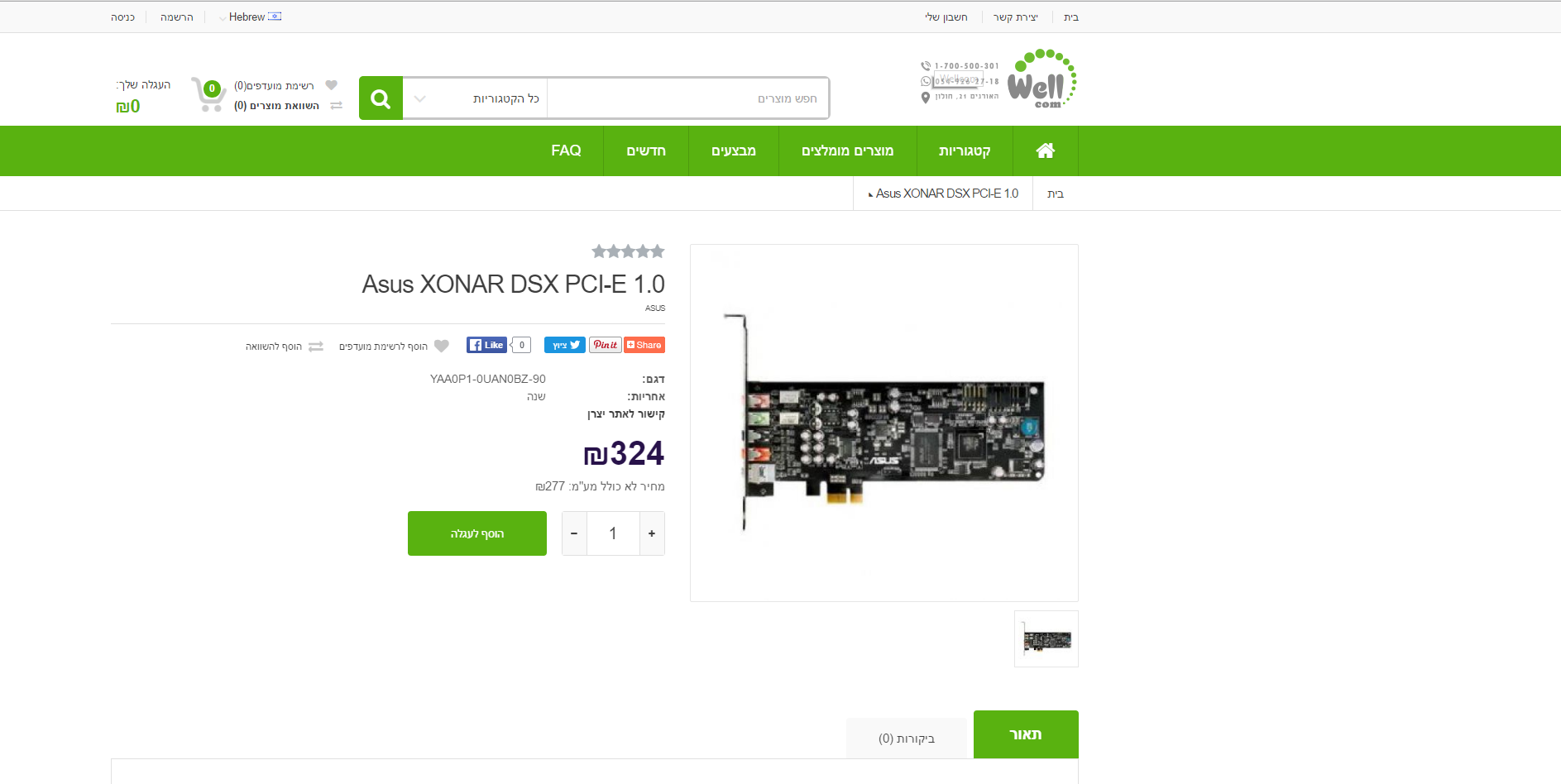Rate product using the star rating

tap(628, 251)
